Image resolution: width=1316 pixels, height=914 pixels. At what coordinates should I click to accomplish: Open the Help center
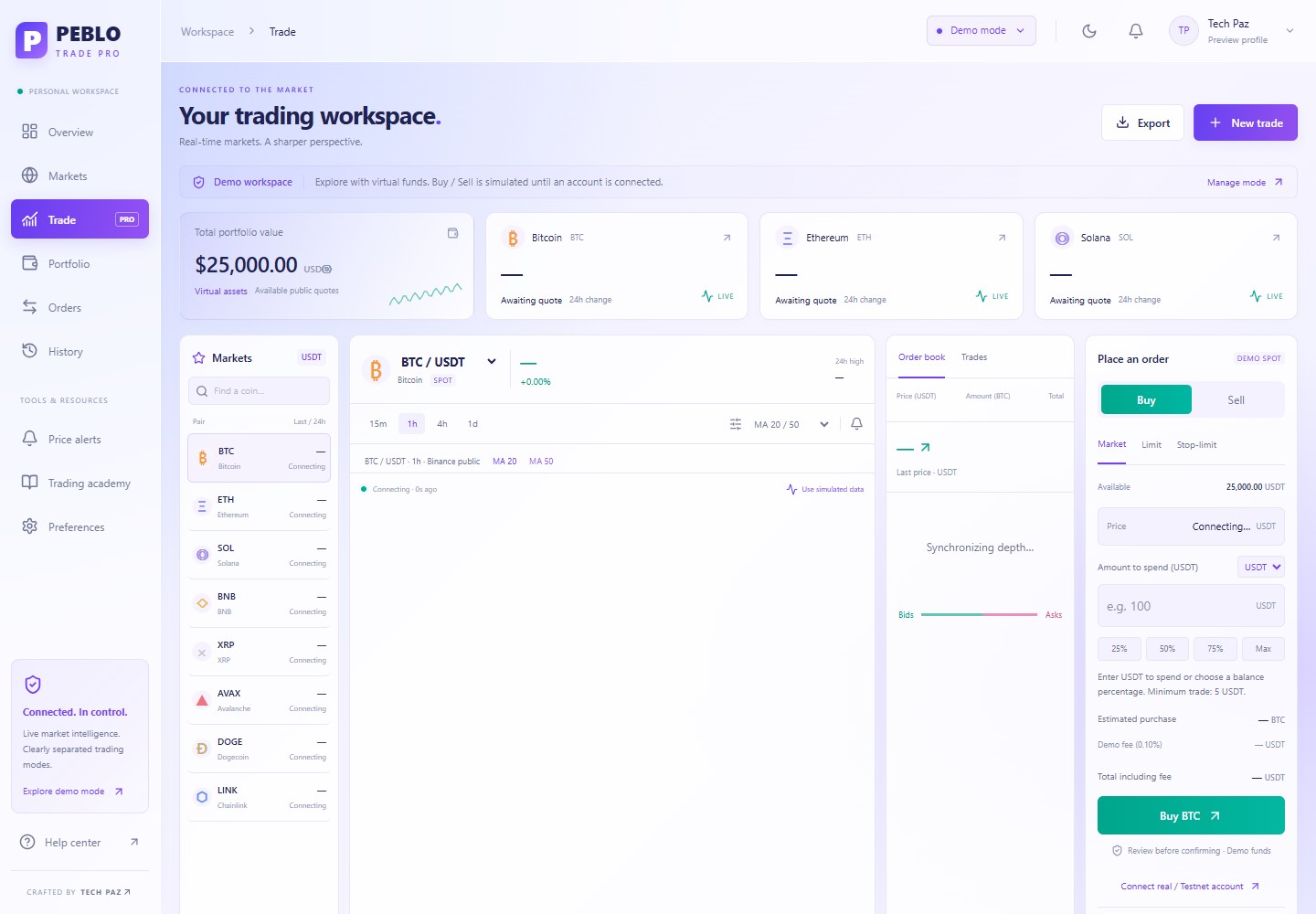coord(80,842)
